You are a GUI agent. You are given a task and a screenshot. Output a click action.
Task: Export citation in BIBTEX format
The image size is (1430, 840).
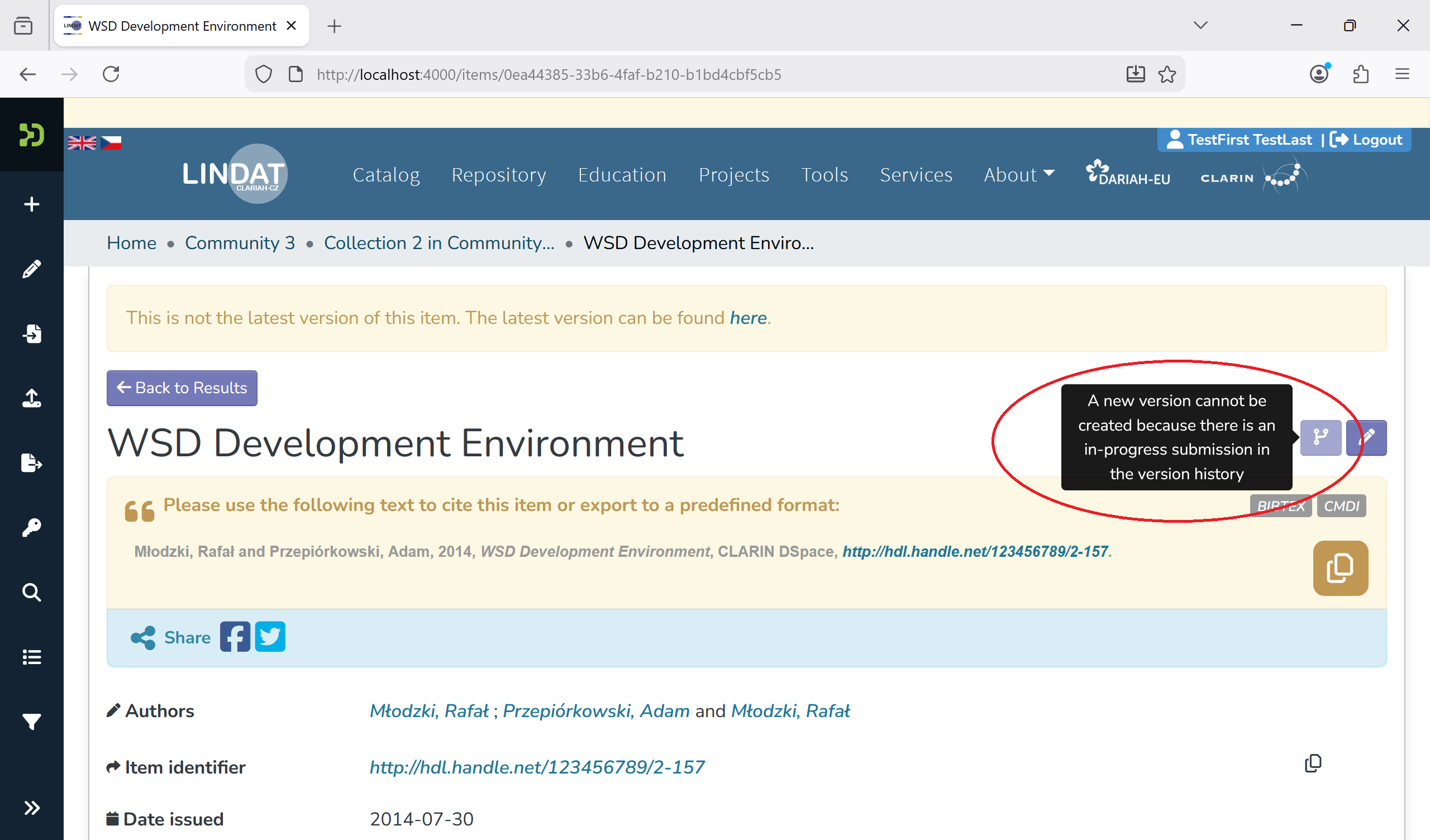[1281, 505]
